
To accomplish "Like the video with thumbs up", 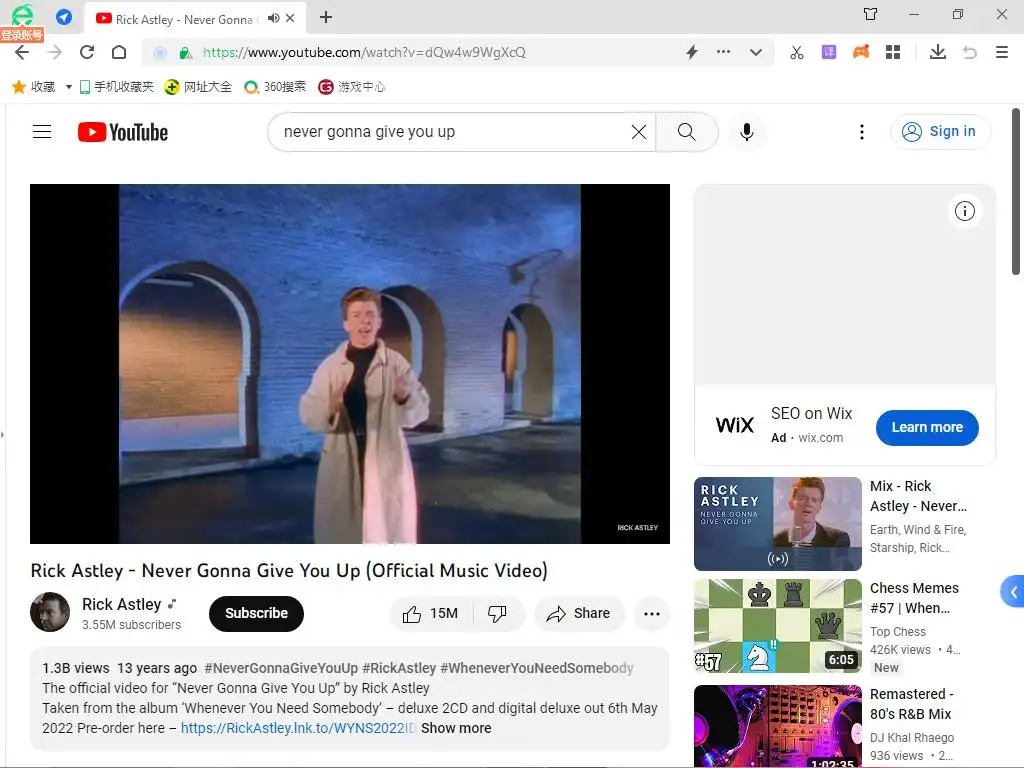I will point(430,614).
